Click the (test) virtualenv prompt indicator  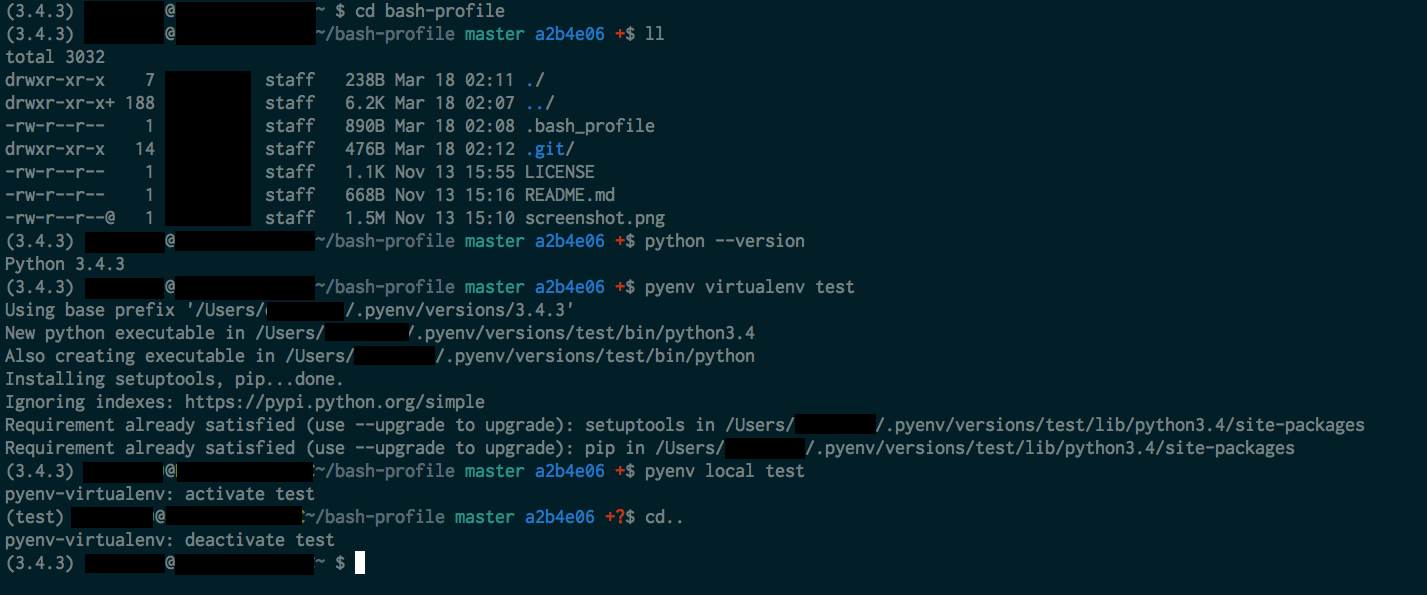click(x=35, y=517)
